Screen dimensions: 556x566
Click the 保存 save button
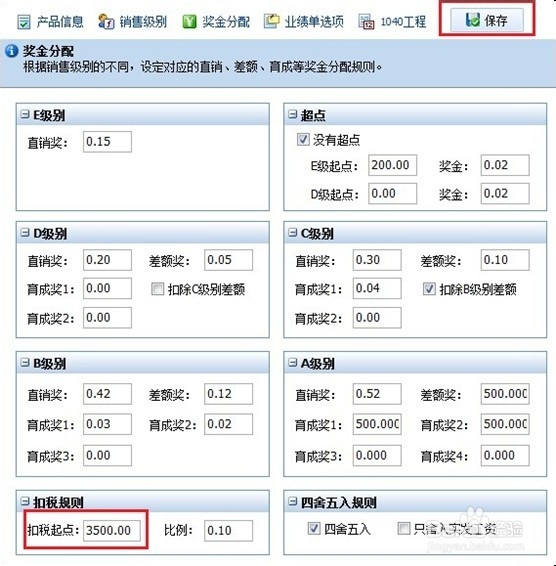click(487, 20)
